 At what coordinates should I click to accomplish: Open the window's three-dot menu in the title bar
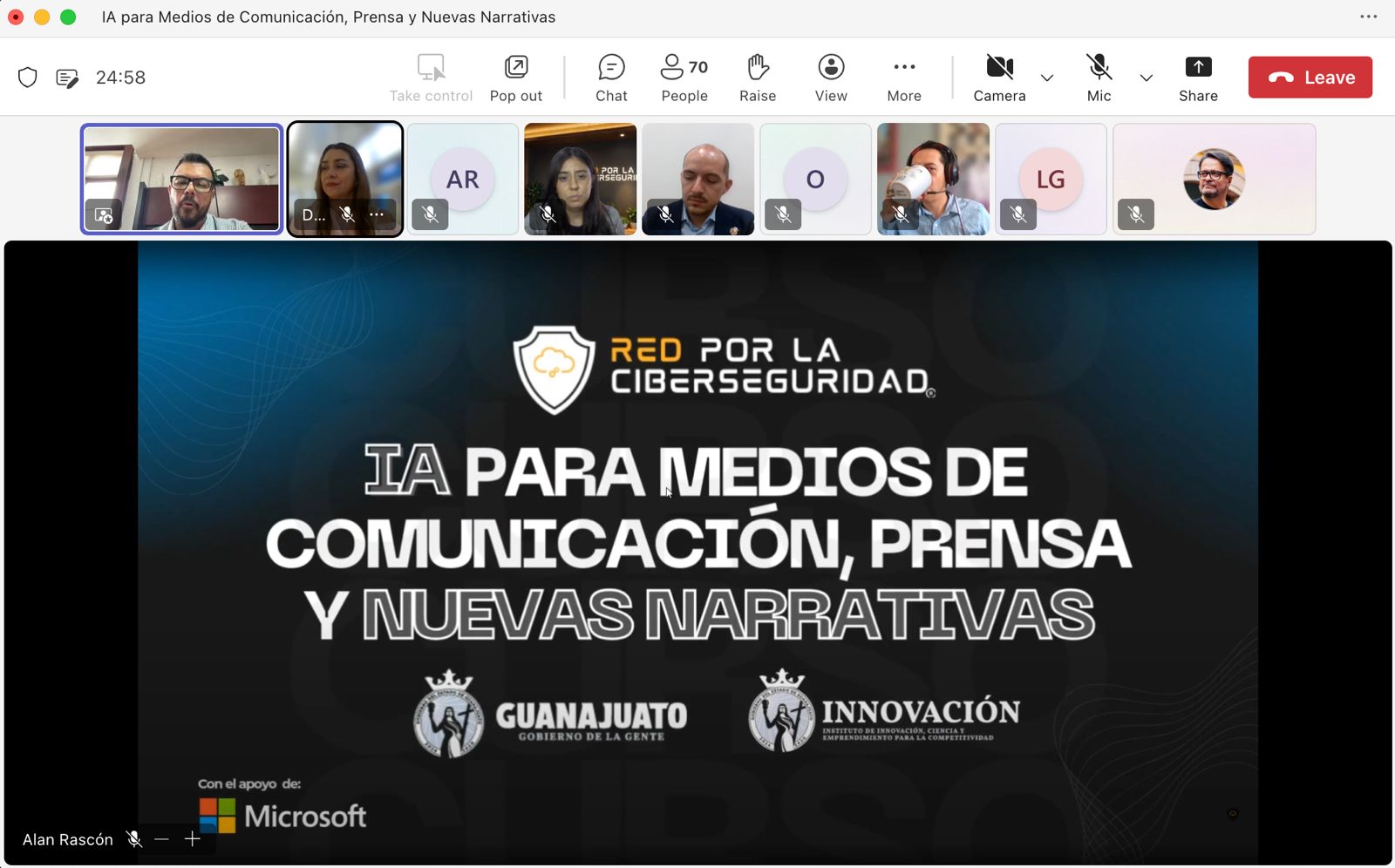pyautogui.click(x=1369, y=17)
